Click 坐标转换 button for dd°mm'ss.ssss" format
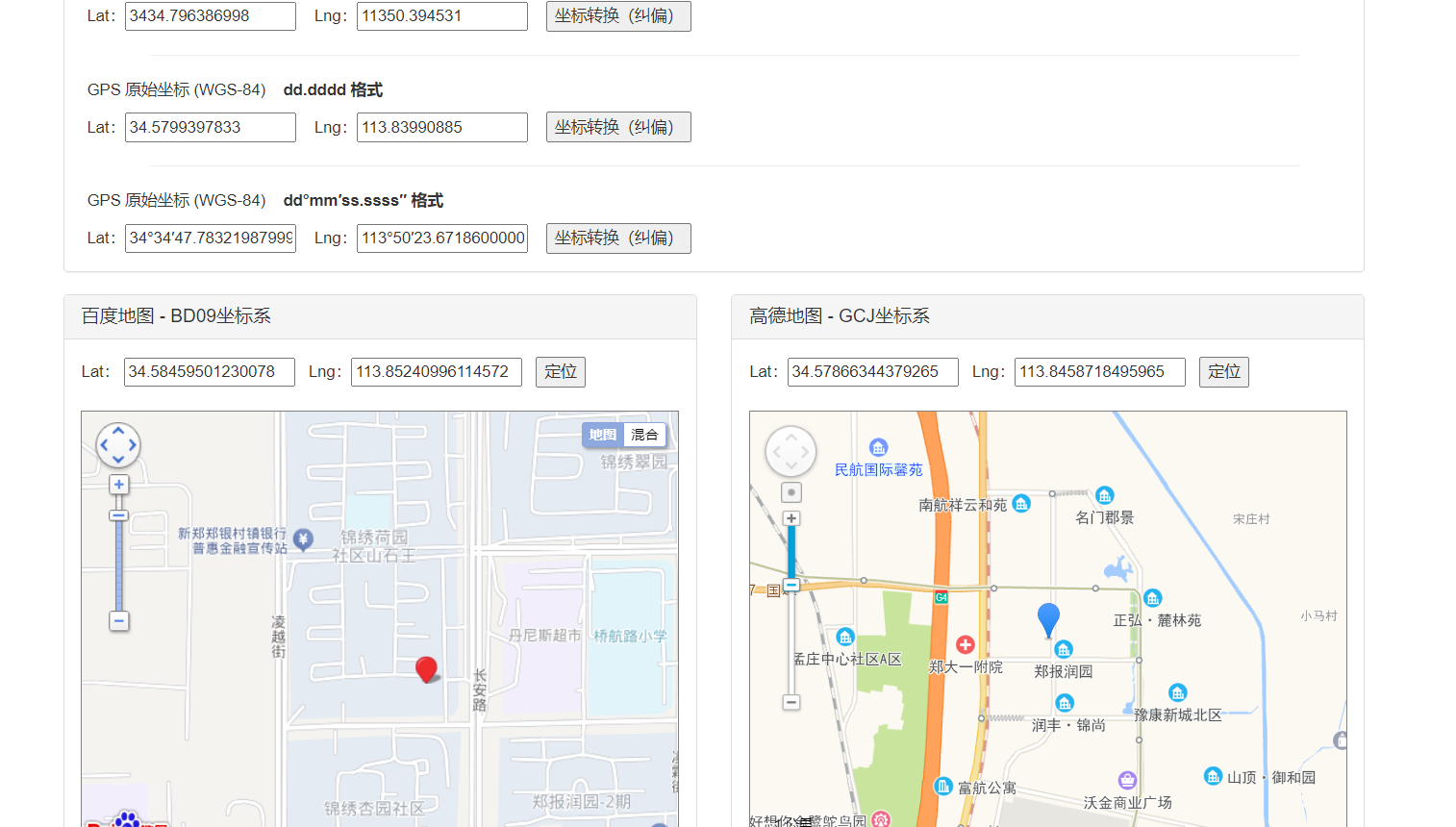The width and height of the screenshot is (1456, 827). 618,238
